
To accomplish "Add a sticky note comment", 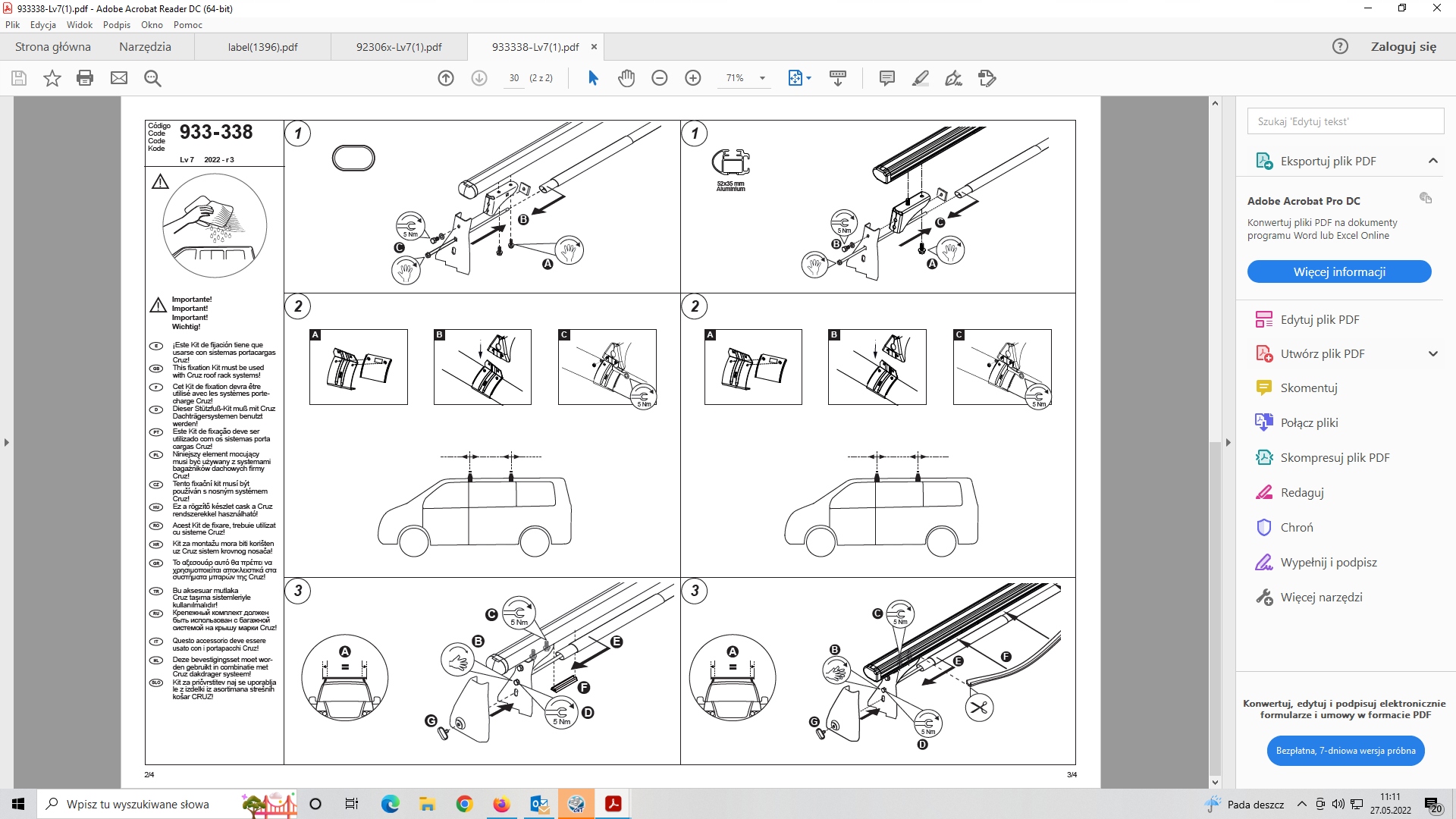I will 886,78.
